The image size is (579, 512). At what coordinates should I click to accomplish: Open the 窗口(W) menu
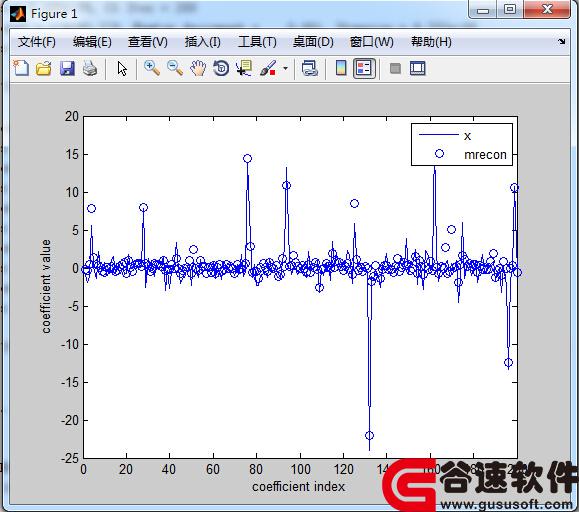tap(371, 42)
